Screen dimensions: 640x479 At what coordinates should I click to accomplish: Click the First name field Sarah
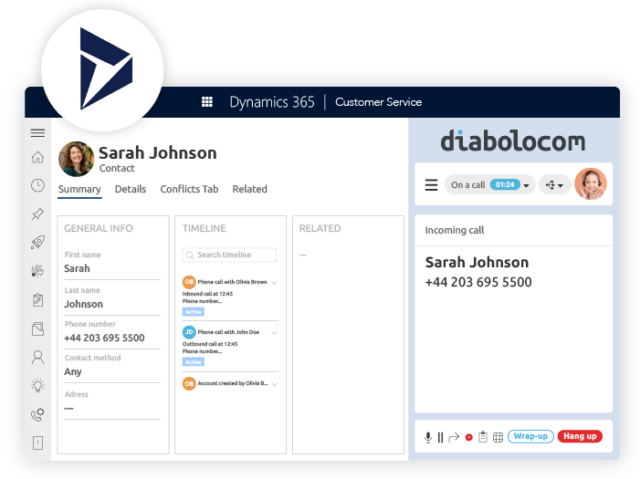pyautogui.click(x=112, y=268)
